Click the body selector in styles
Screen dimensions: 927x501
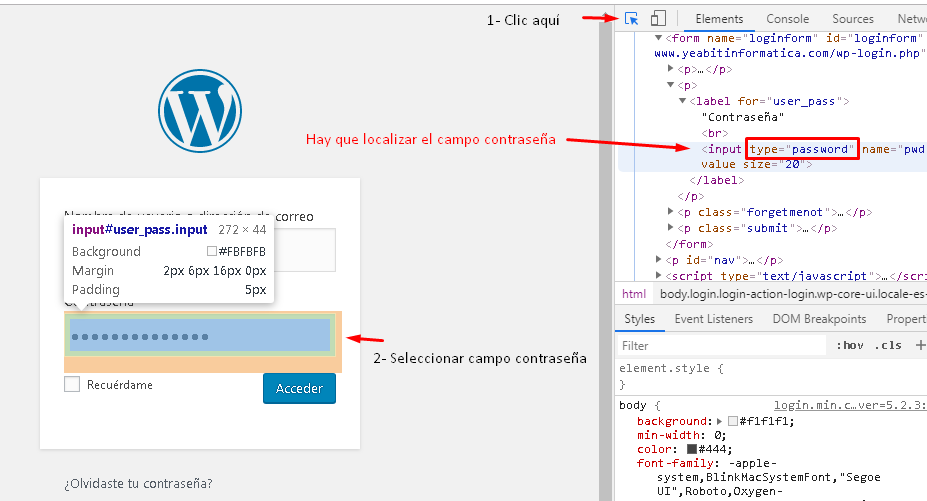633,405
